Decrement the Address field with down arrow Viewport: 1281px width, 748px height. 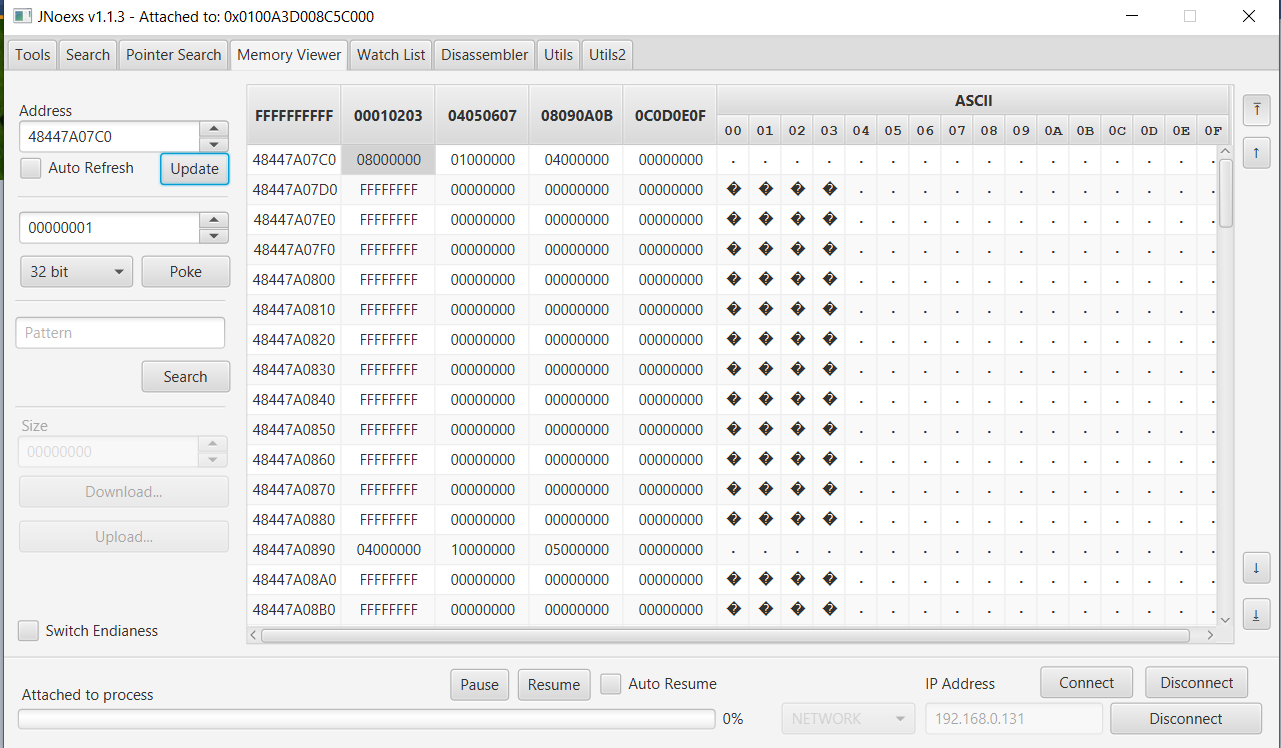(x=213, y=144)
